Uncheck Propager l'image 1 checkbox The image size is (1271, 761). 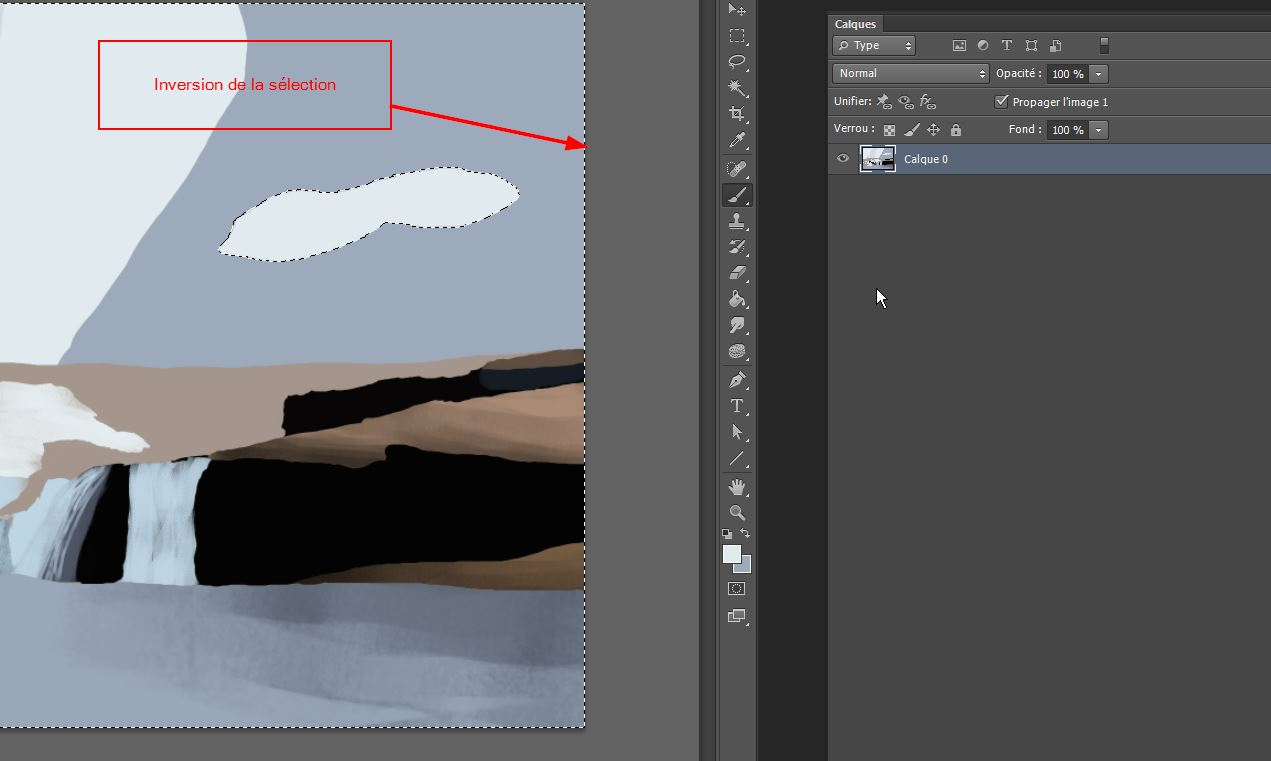point(1001,102)
